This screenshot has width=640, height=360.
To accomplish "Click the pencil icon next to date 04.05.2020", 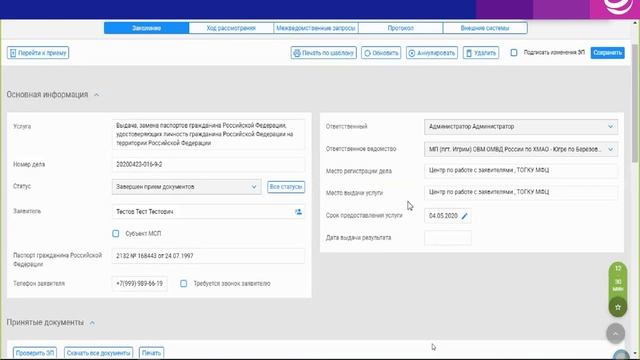I will [464, 216].
